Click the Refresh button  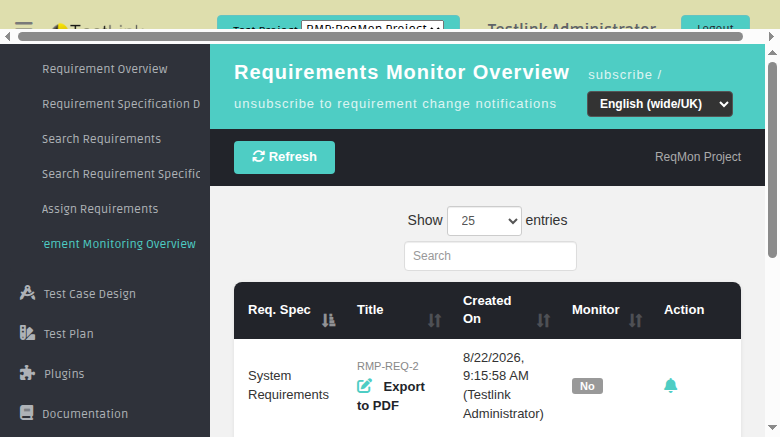click(285, 157)
